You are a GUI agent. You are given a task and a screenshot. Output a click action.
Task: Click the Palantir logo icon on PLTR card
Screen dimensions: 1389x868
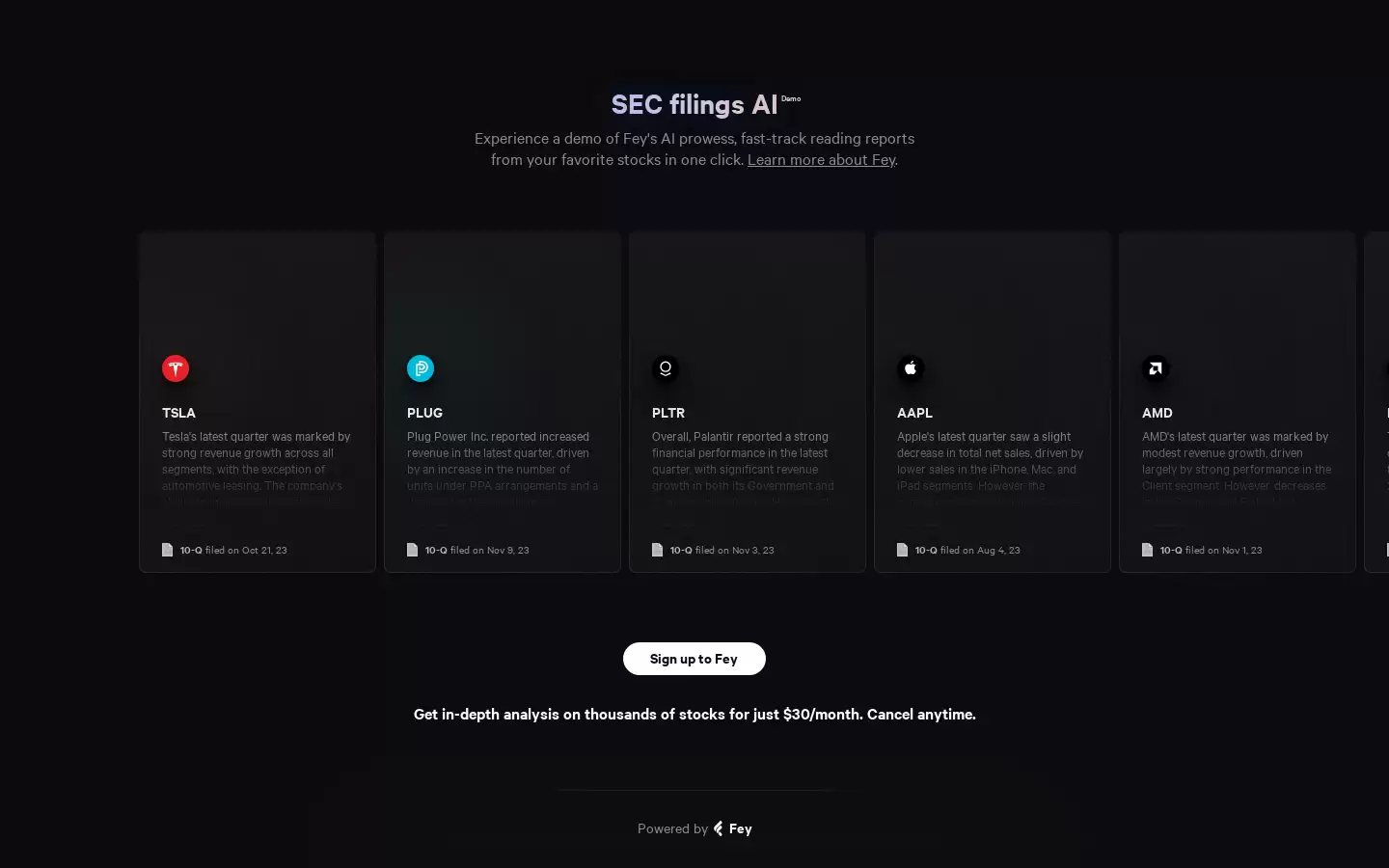pos(665,368)
